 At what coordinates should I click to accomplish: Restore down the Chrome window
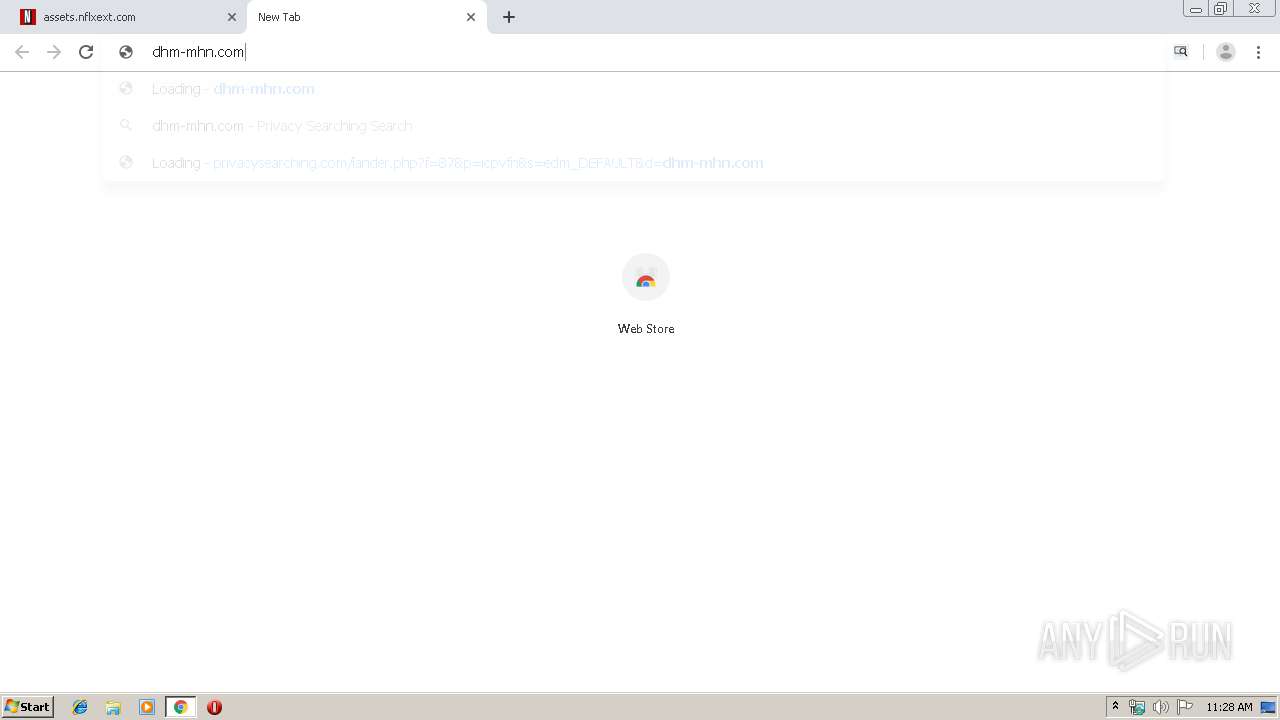point(1221,9)
